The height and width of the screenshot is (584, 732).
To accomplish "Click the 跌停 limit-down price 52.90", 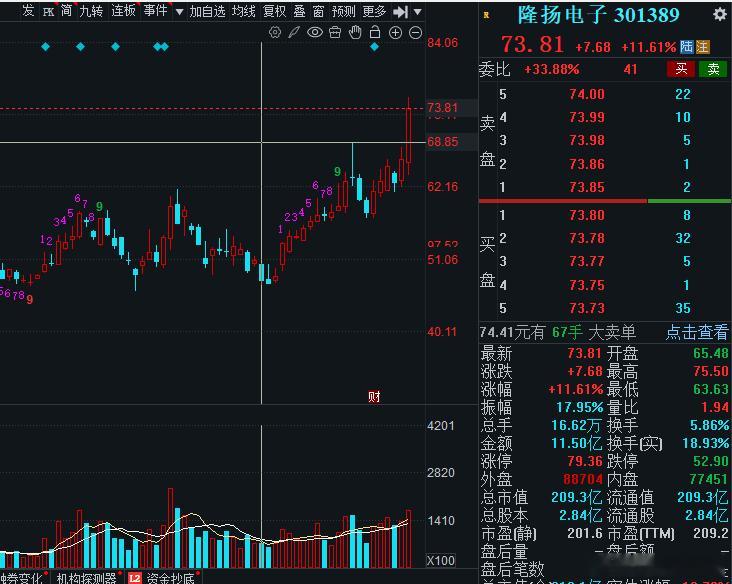I will pyautogui.click(x=711, y=461).
